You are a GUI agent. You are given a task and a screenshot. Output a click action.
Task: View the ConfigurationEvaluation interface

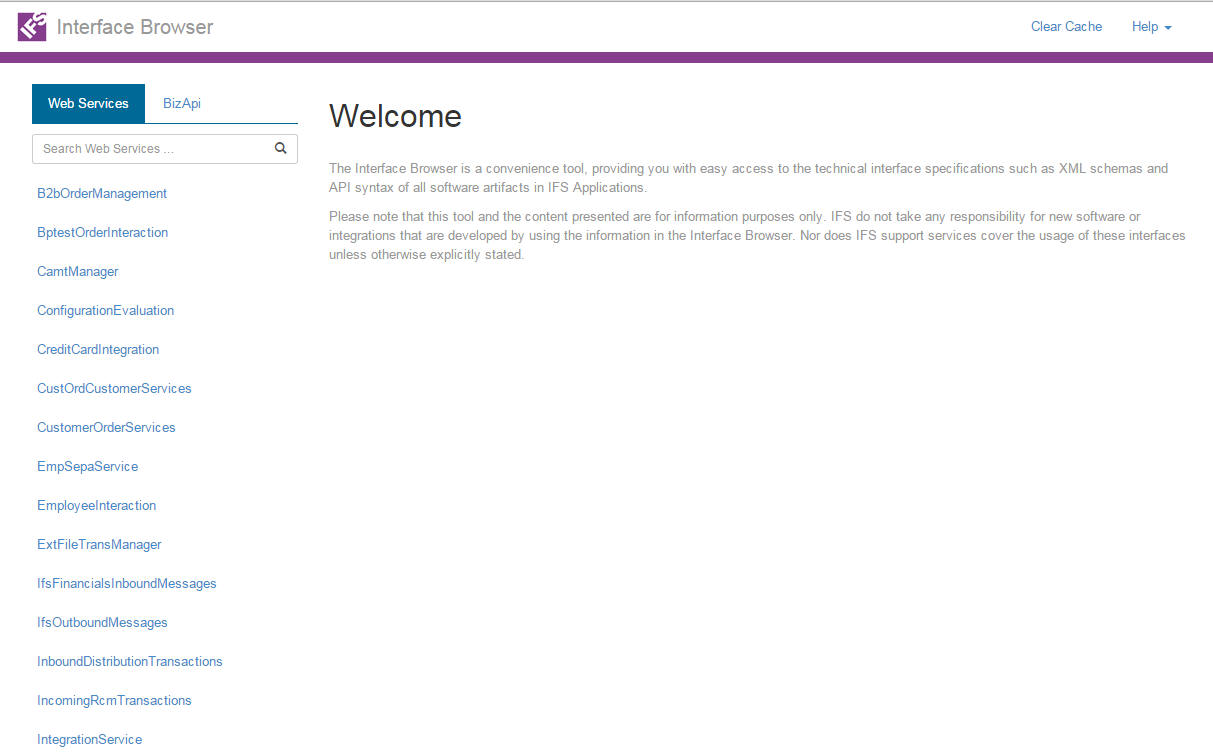105,310
